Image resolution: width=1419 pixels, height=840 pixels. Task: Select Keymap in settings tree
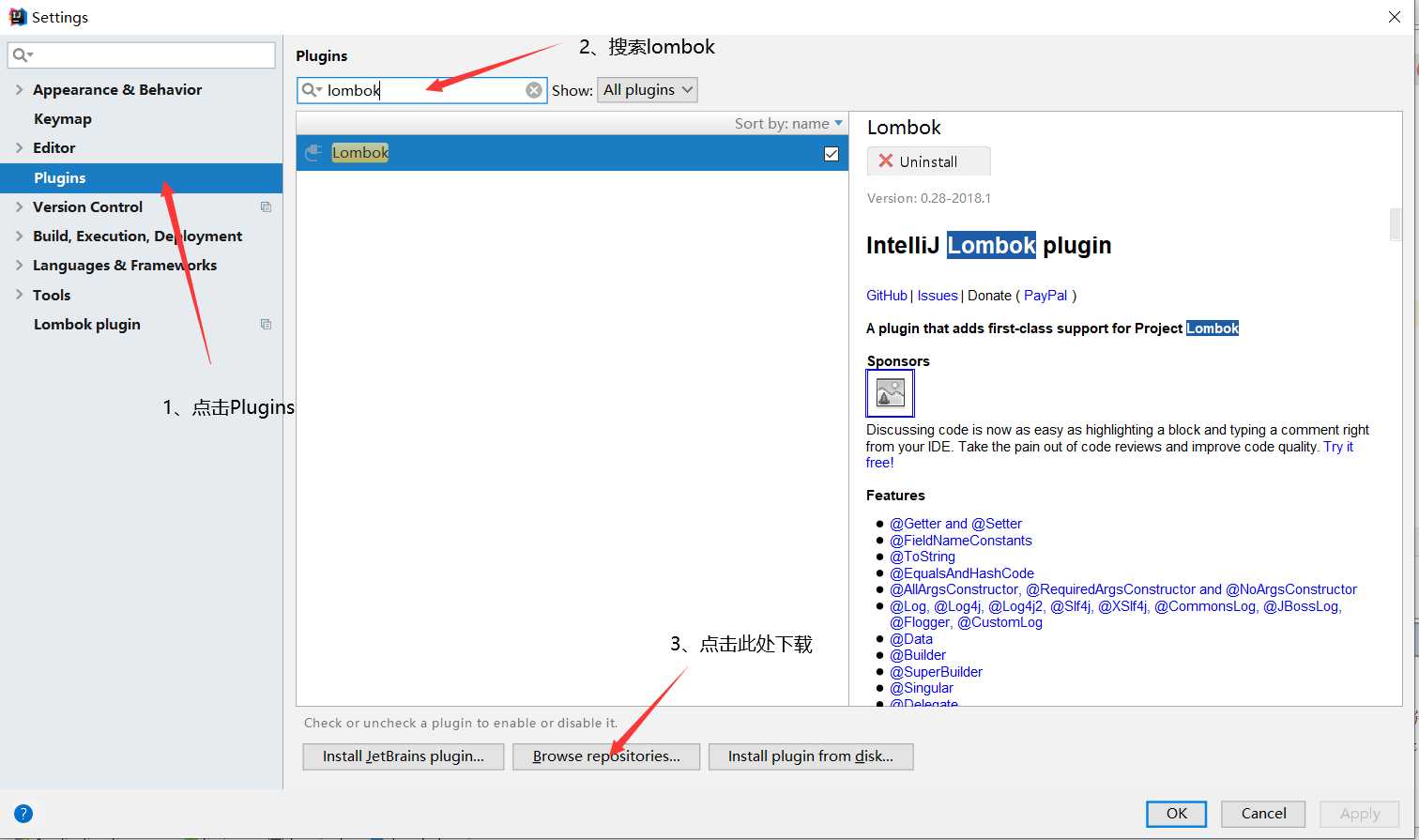[x=63, y=118]
